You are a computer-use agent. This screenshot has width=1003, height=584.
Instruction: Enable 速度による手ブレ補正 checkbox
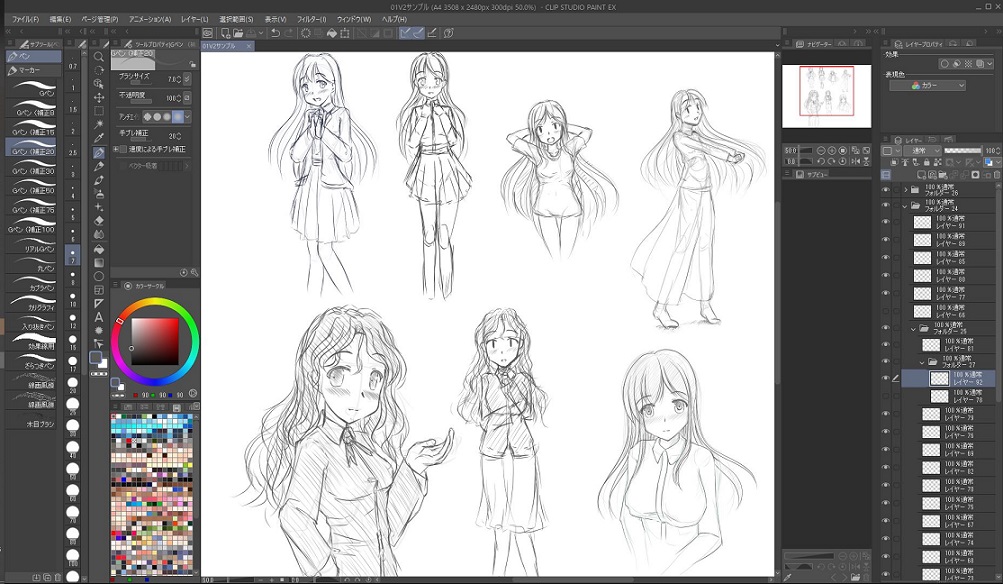(123, 149)
